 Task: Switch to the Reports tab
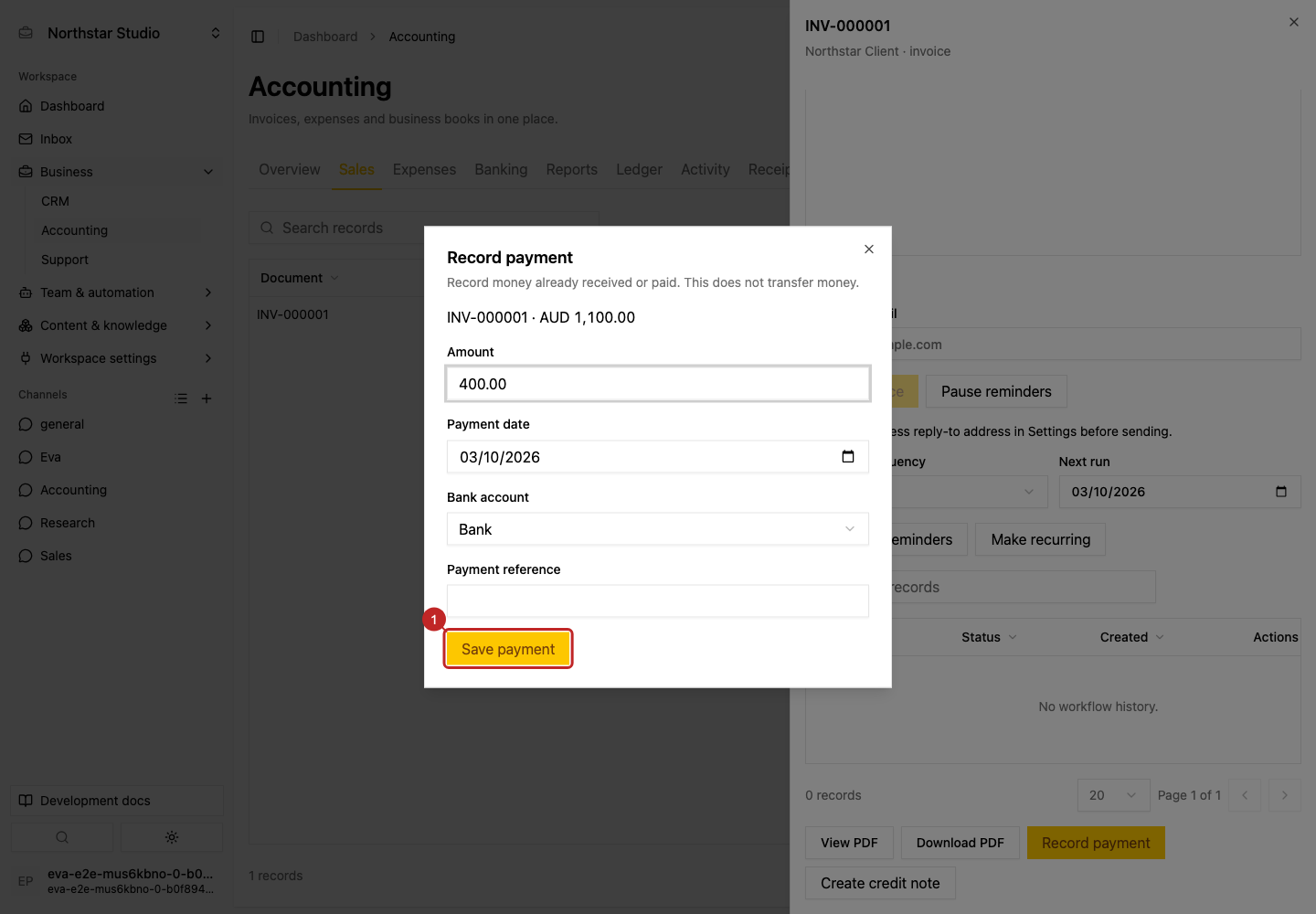pyautogui.click(x=571, y=169)
